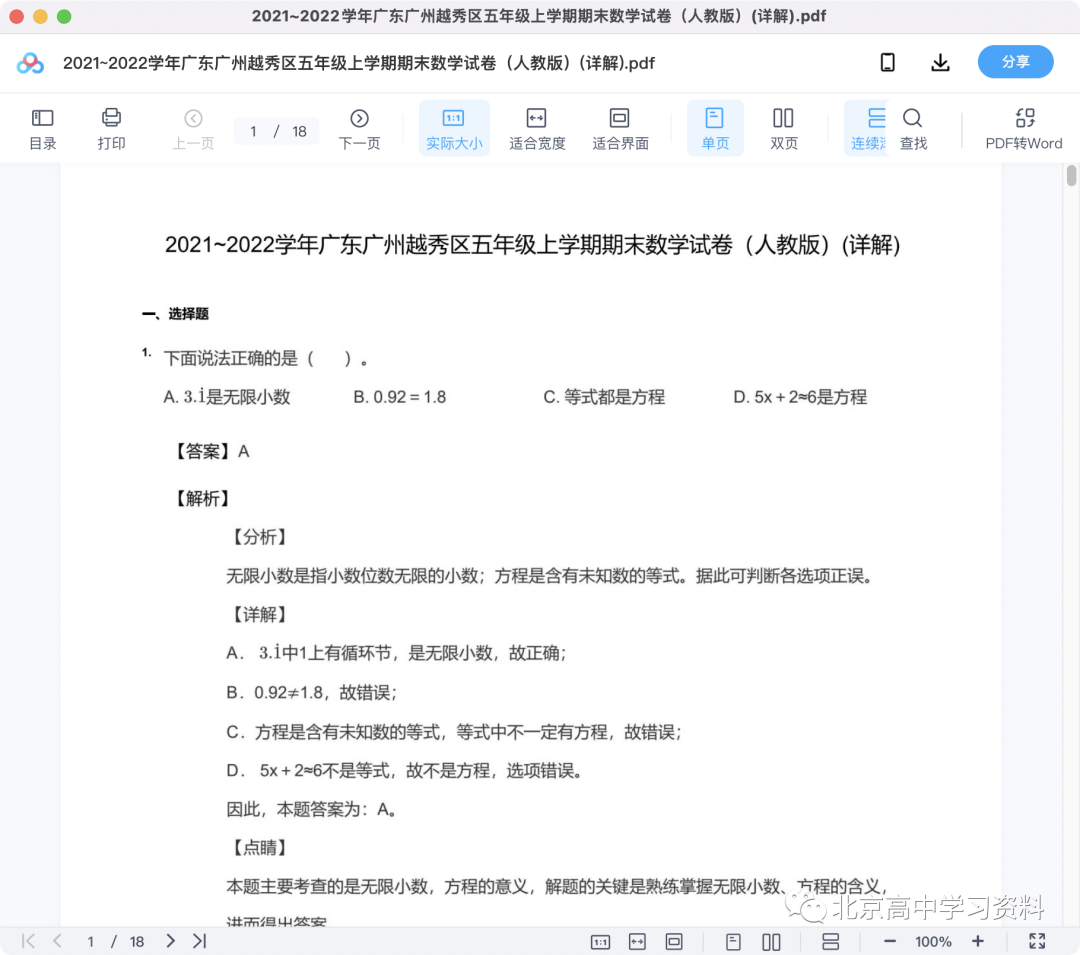This screenshot has width=1080, height=955.
Task: Click the line 因此，本题答案为：A。
Action: [x=313, y=809]
